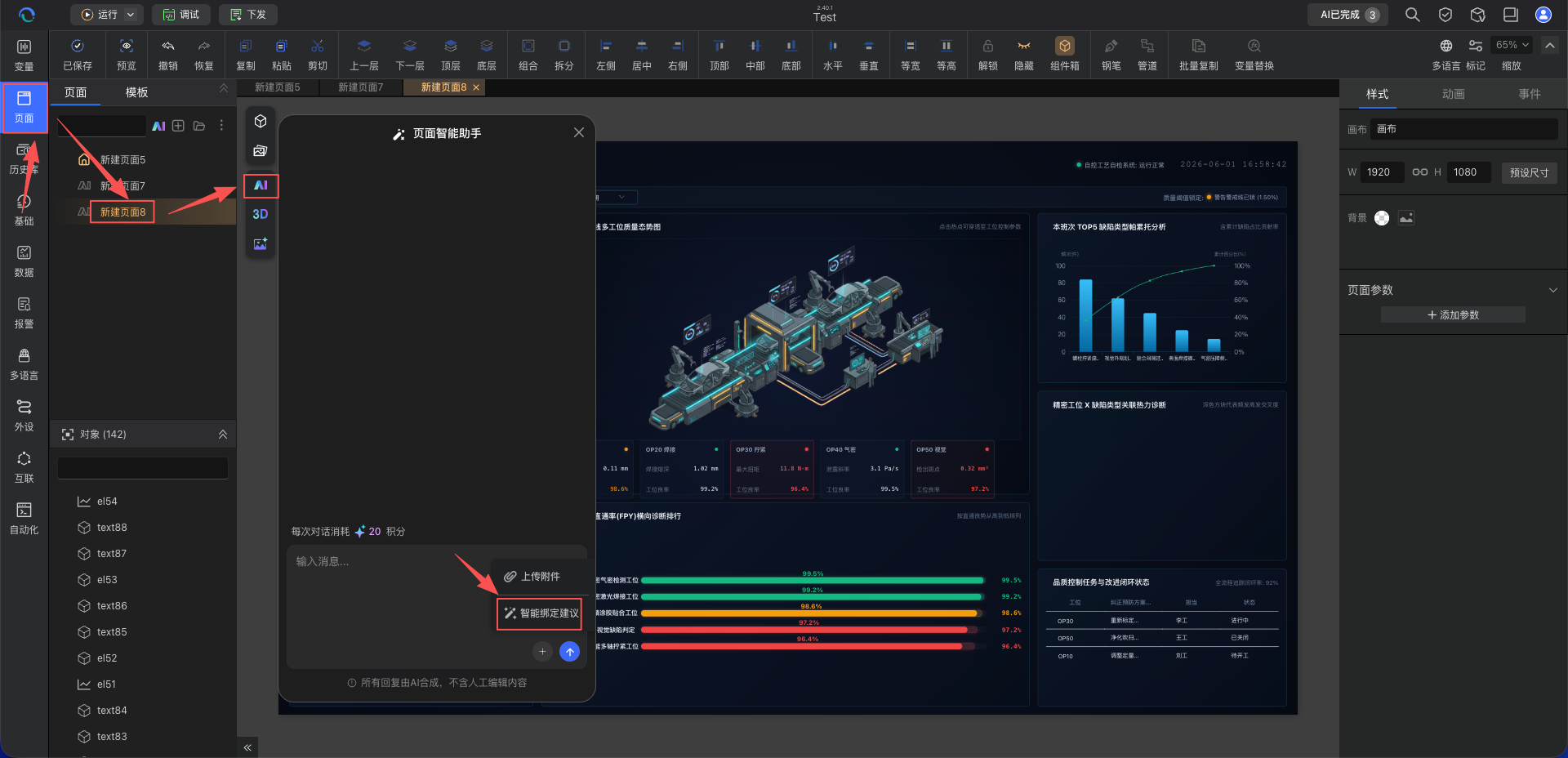Open the AI assistant icon in side strip

tap(261, 185)
